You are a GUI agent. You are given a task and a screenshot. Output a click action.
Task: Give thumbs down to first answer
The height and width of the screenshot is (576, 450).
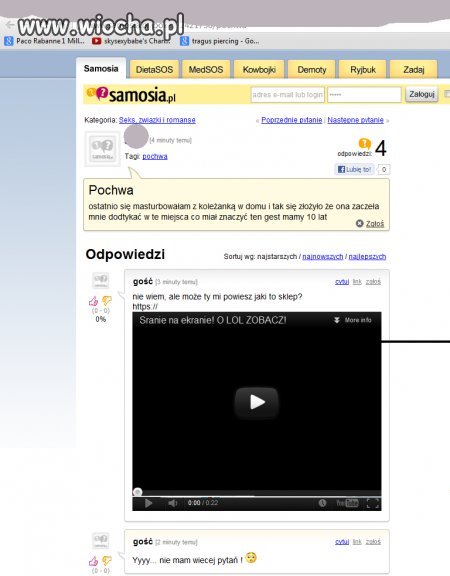pos(107,301)
